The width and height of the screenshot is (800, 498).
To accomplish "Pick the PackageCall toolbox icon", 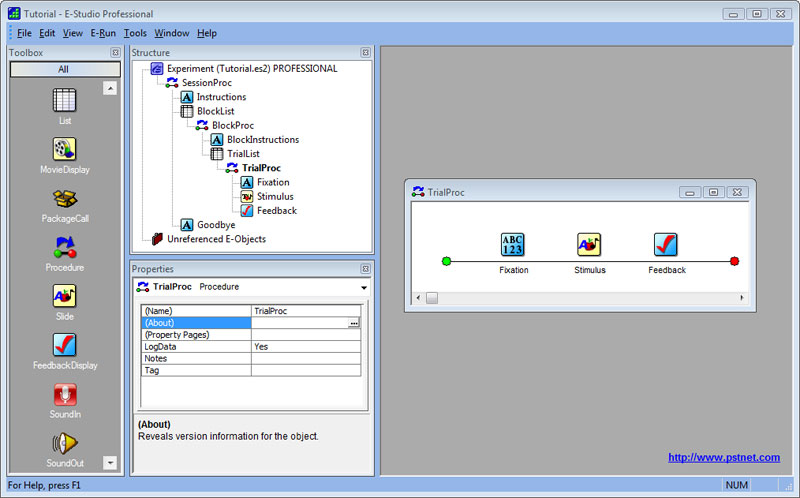I will (x=65, y=199).
